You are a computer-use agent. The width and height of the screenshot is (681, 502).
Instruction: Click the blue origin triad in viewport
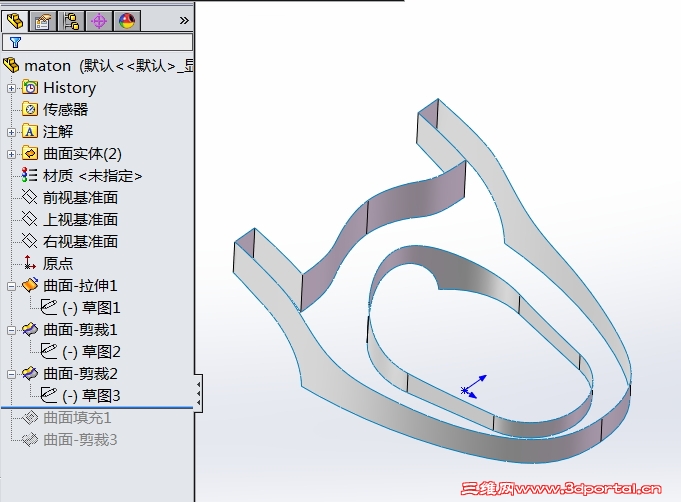473,387
